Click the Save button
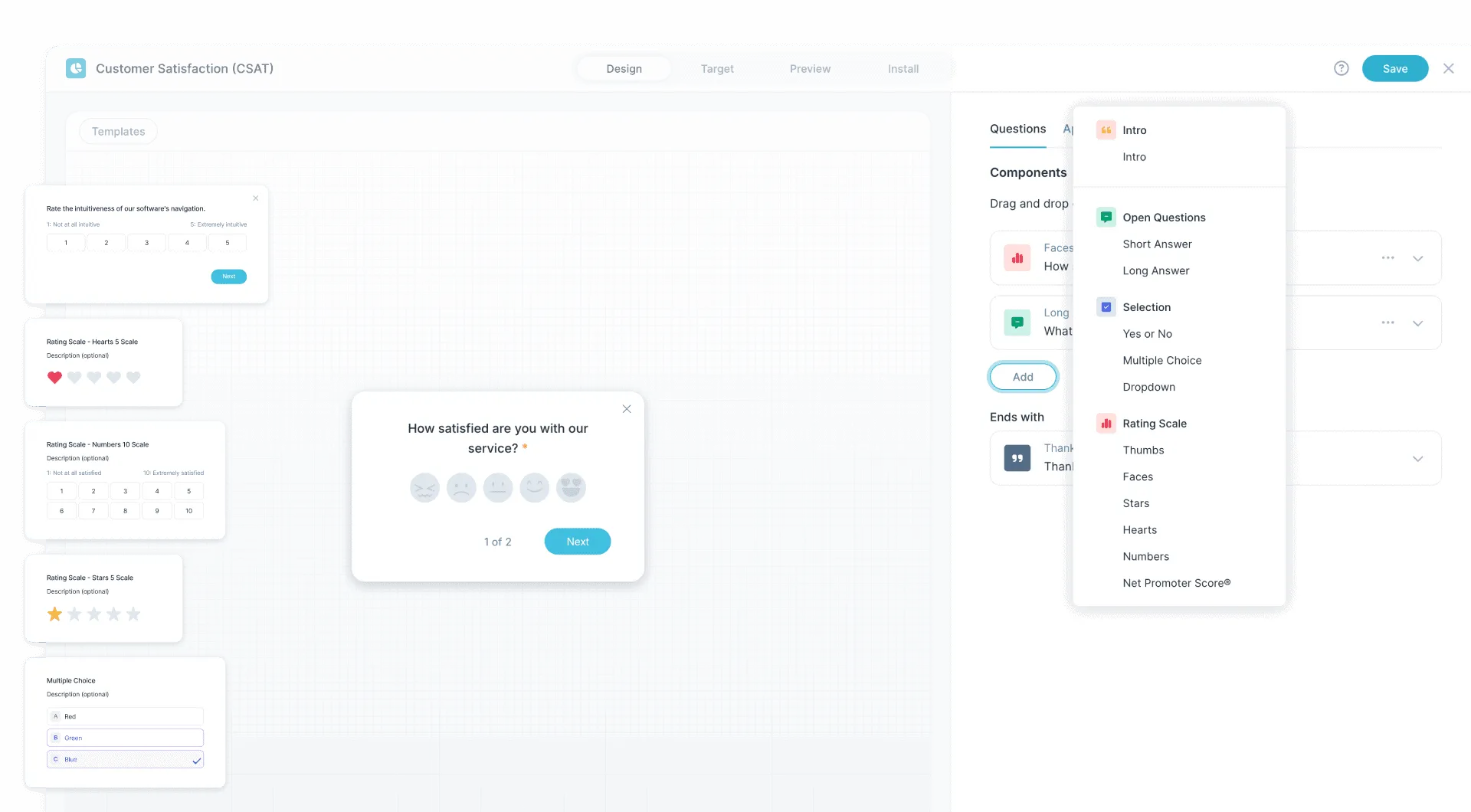Screen dimensions: 1471x812 [x=1394, y=68]
